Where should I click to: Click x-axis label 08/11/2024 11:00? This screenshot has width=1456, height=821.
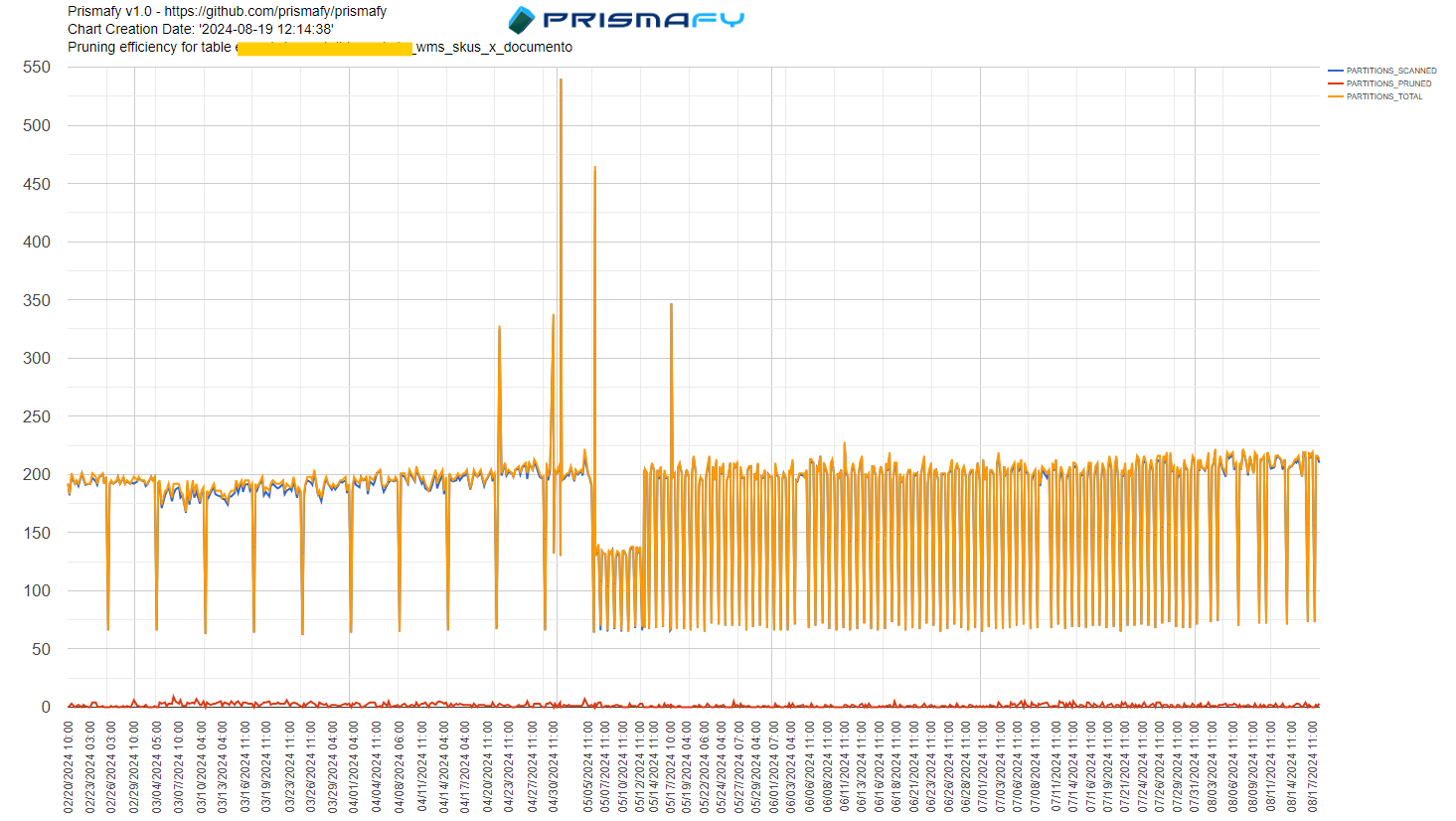(x=1270, y=767)
